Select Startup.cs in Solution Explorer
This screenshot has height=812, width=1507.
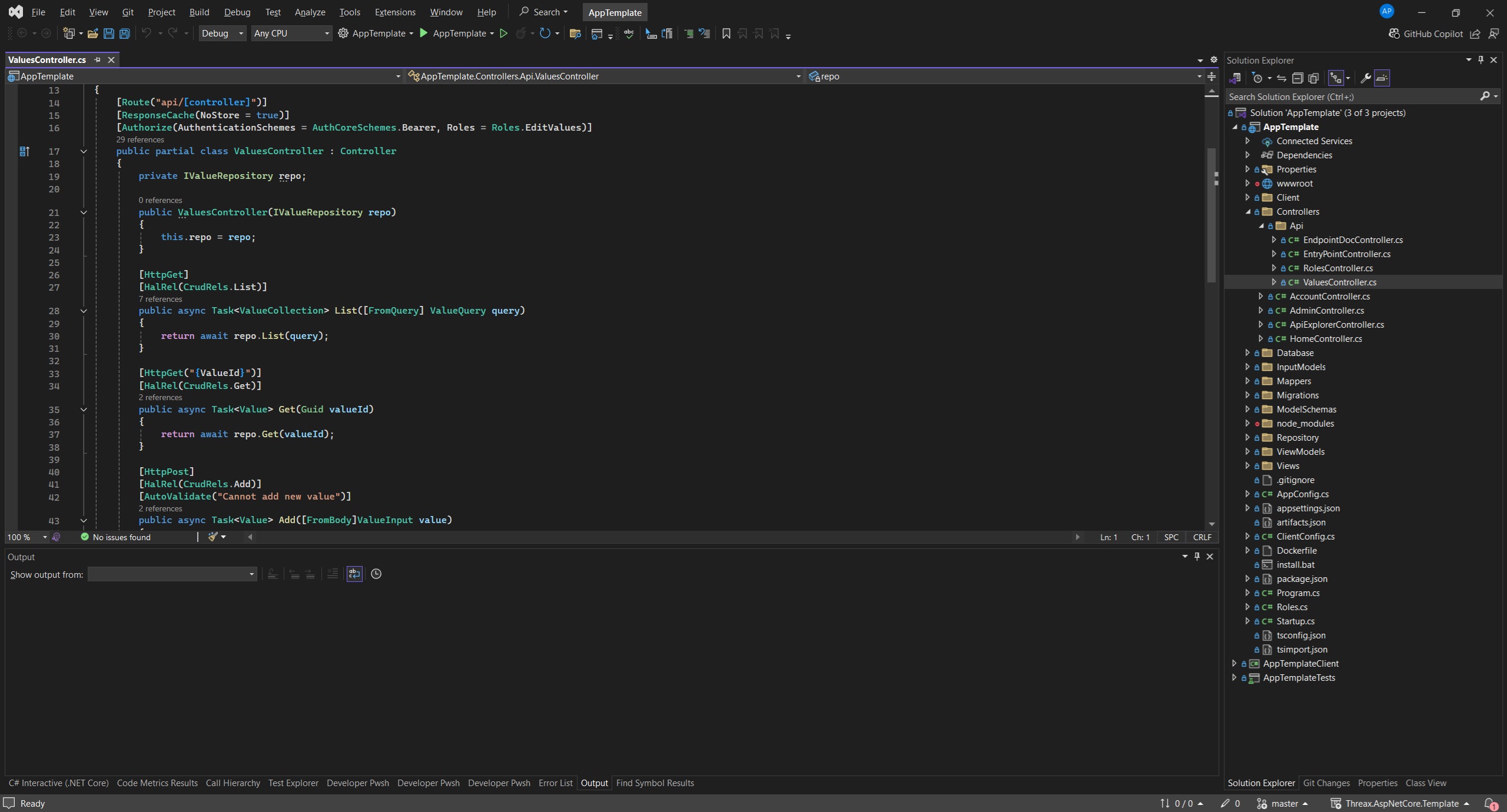coord(1295,621)
